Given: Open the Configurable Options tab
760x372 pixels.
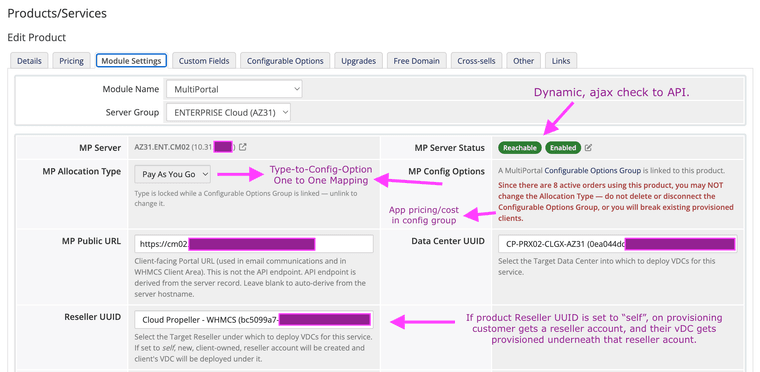Looking at the screenshot, I should pyautogui.click(x=285, y=61).
